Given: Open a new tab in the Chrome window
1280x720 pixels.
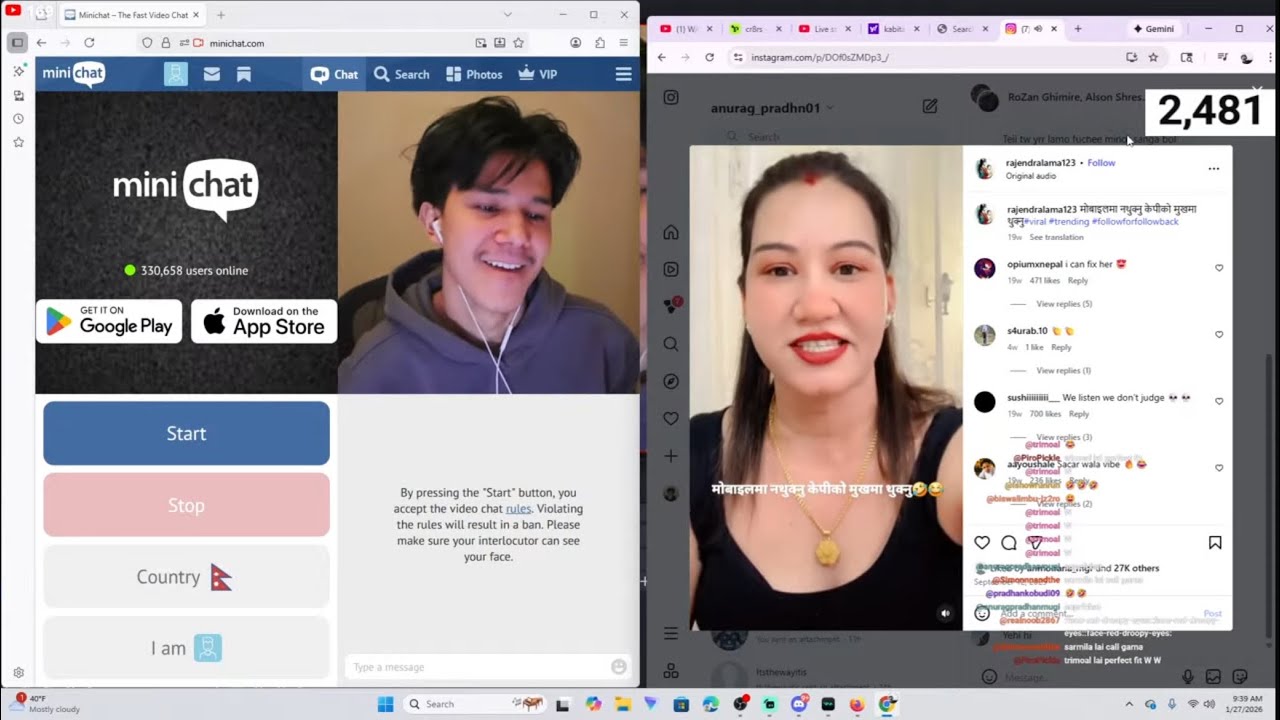Looking at the screenshot, I should tap(1077, 29).
